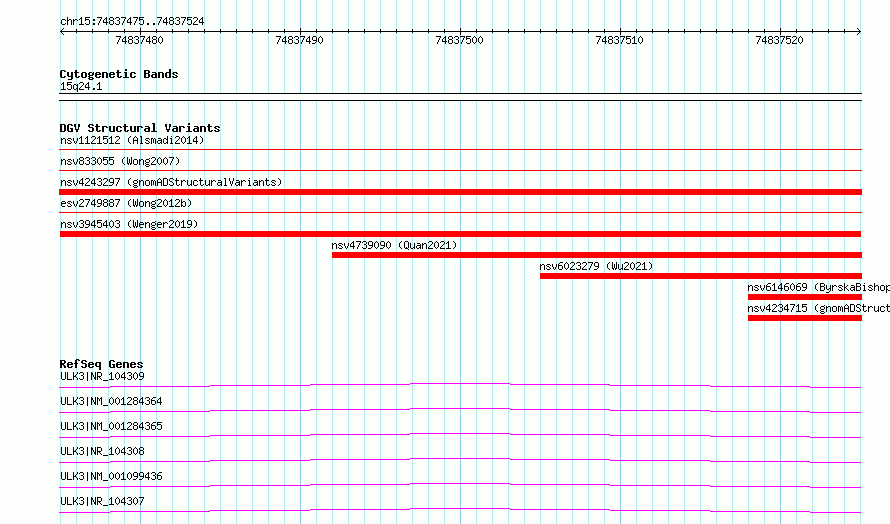Viewport: 890px width, 524px height.
Task: Select the RefSeq Genes track title
Action: [101, 364]
